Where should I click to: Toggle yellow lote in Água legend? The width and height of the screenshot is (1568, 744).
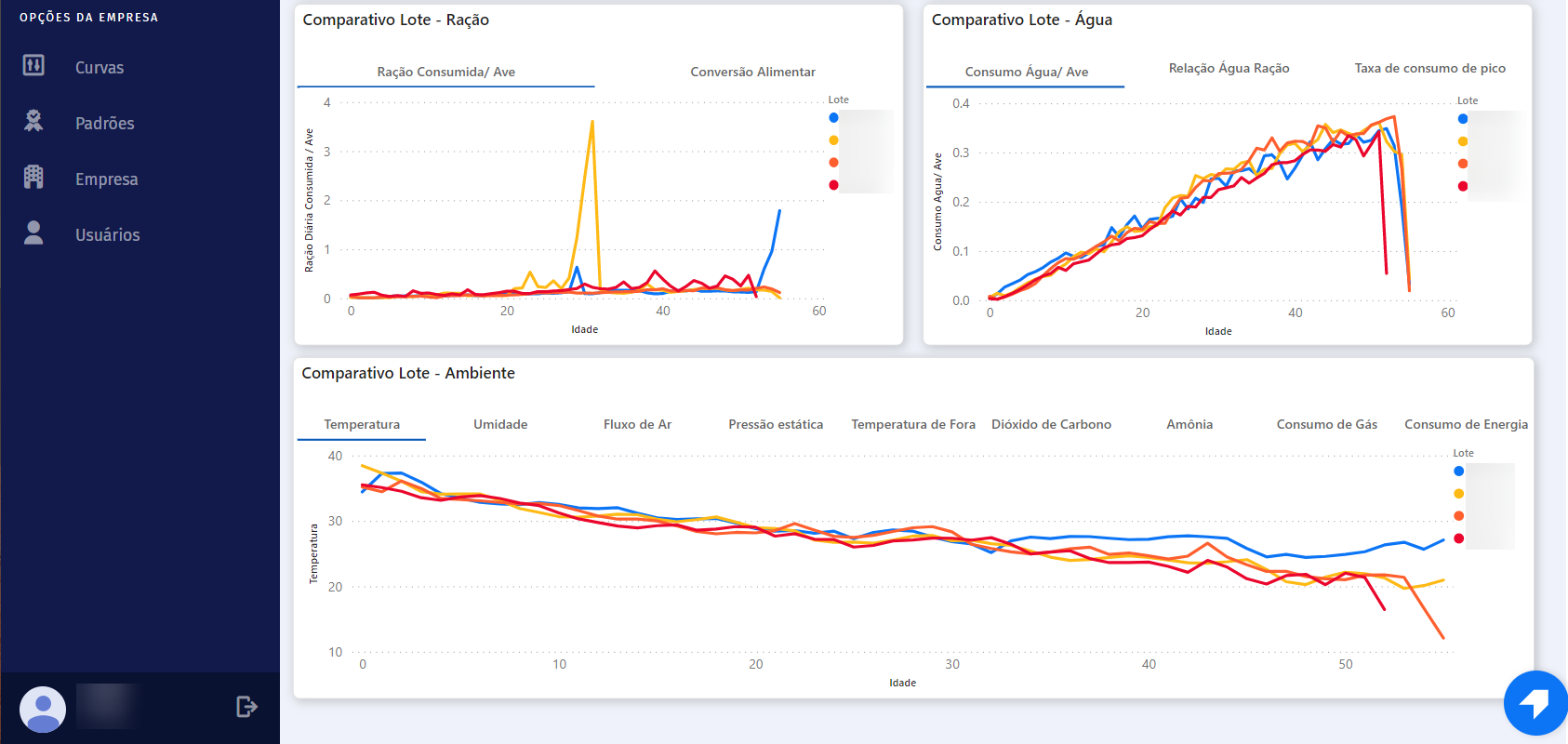pyautogui.click(x=1463, y=141)
